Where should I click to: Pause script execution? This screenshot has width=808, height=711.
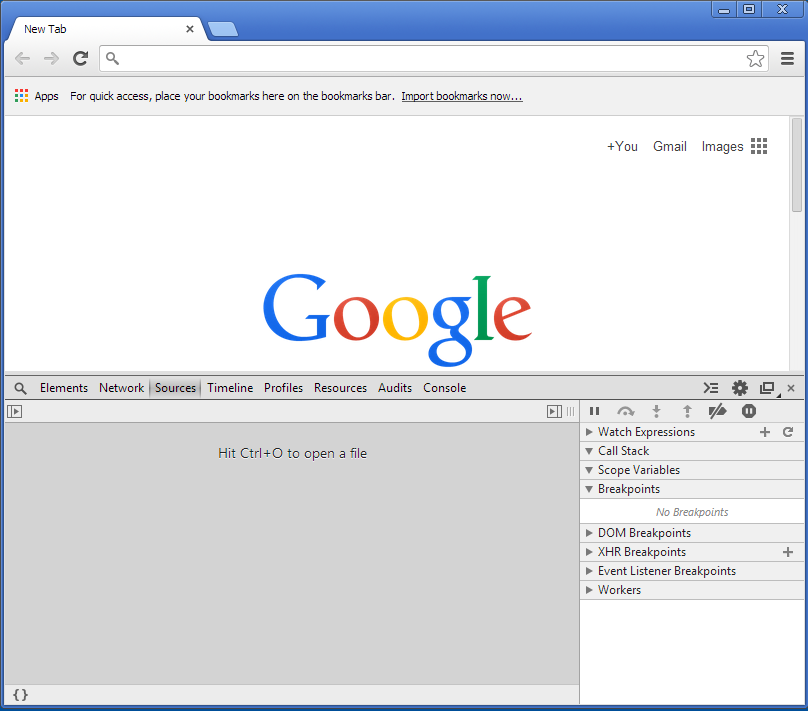point(594,411)
